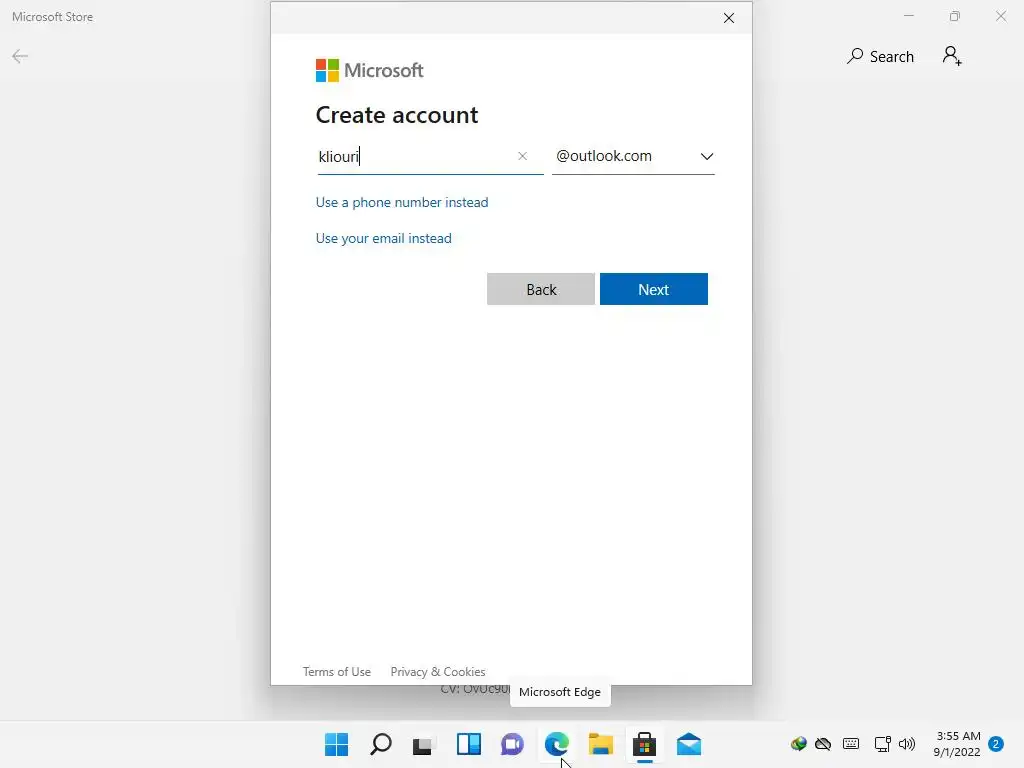The height and width of the screenshot is (768, 1024).
Task: Close the Create account dialog
Action: [x=729, y=18]
